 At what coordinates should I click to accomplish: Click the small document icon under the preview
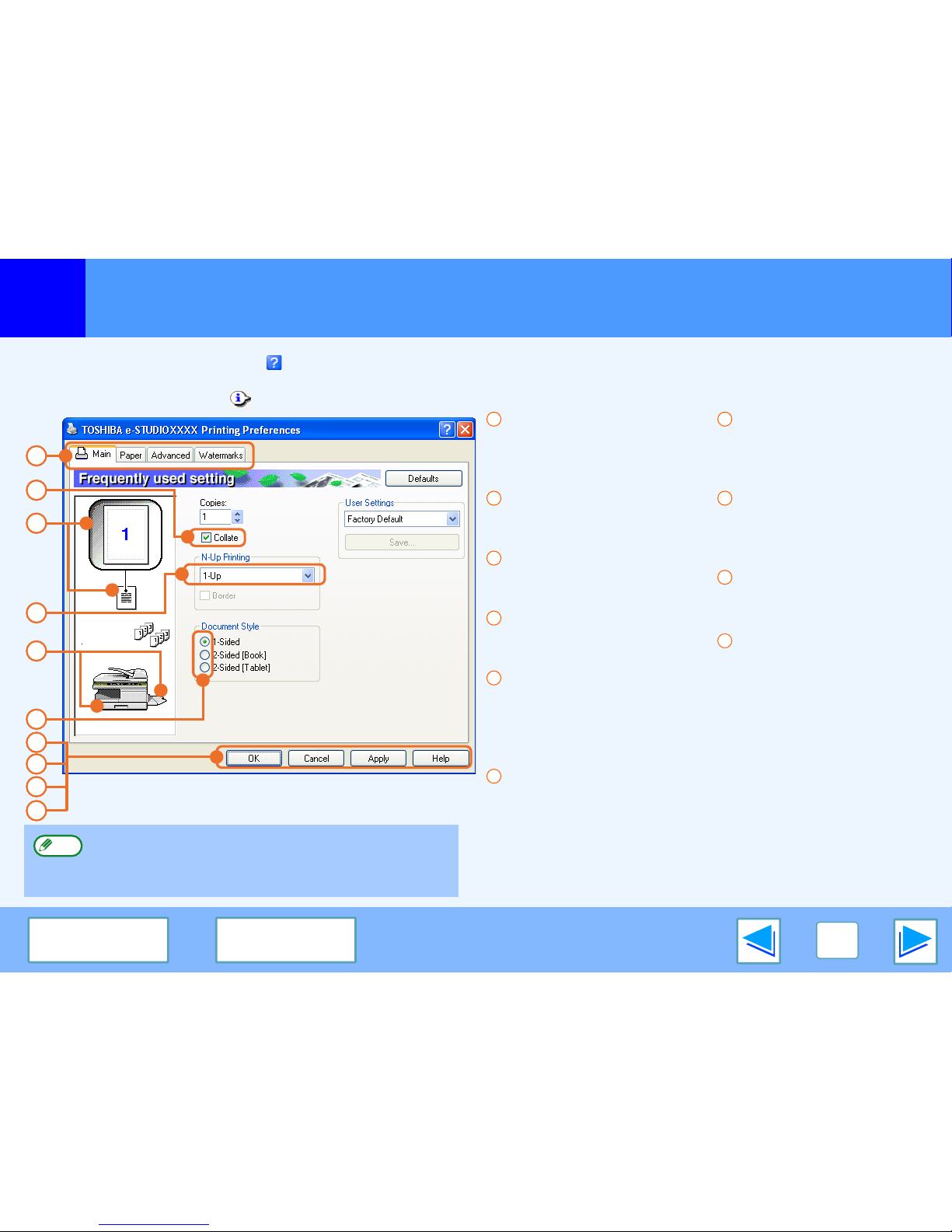127,598
